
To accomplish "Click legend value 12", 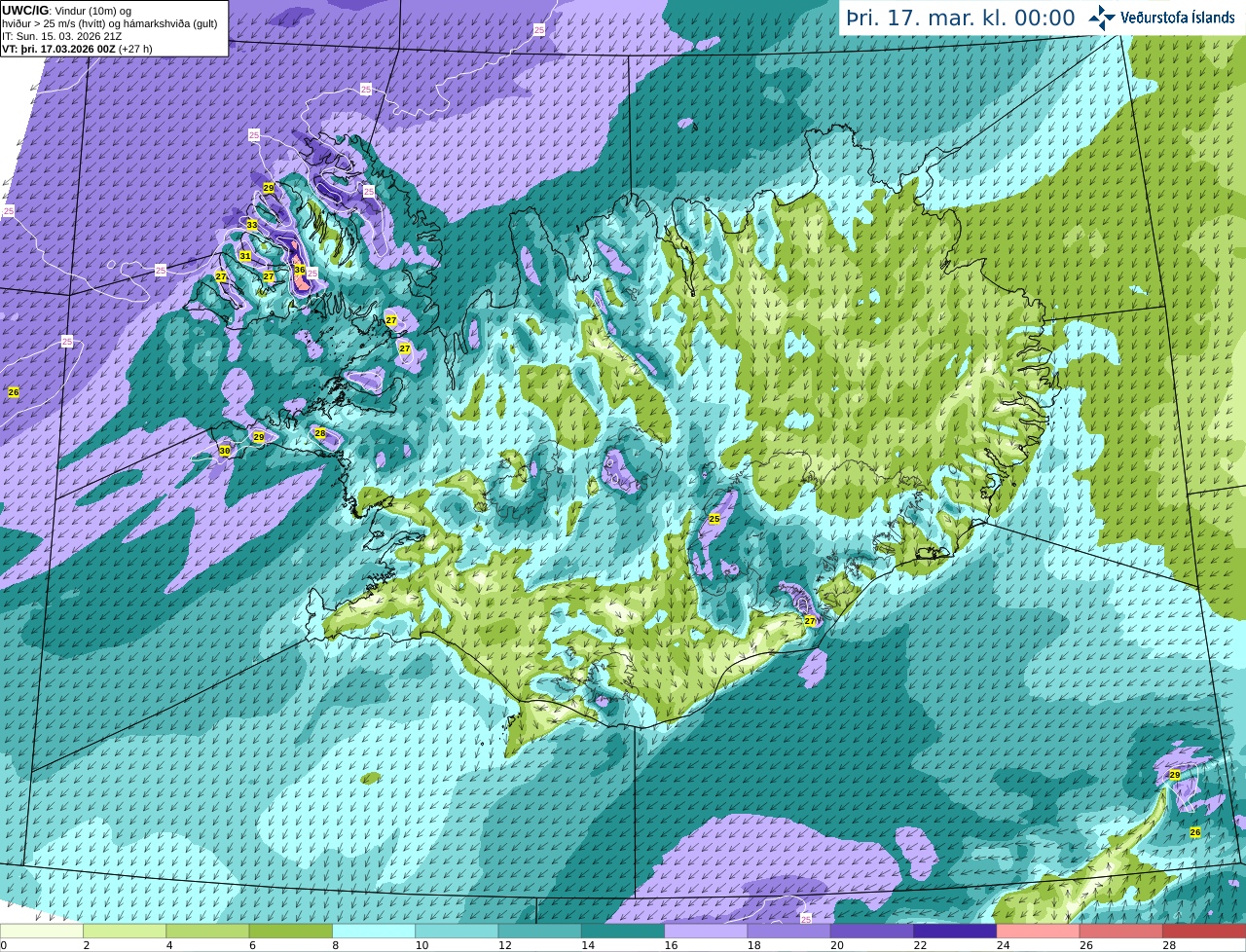I will tap(504, 945).
